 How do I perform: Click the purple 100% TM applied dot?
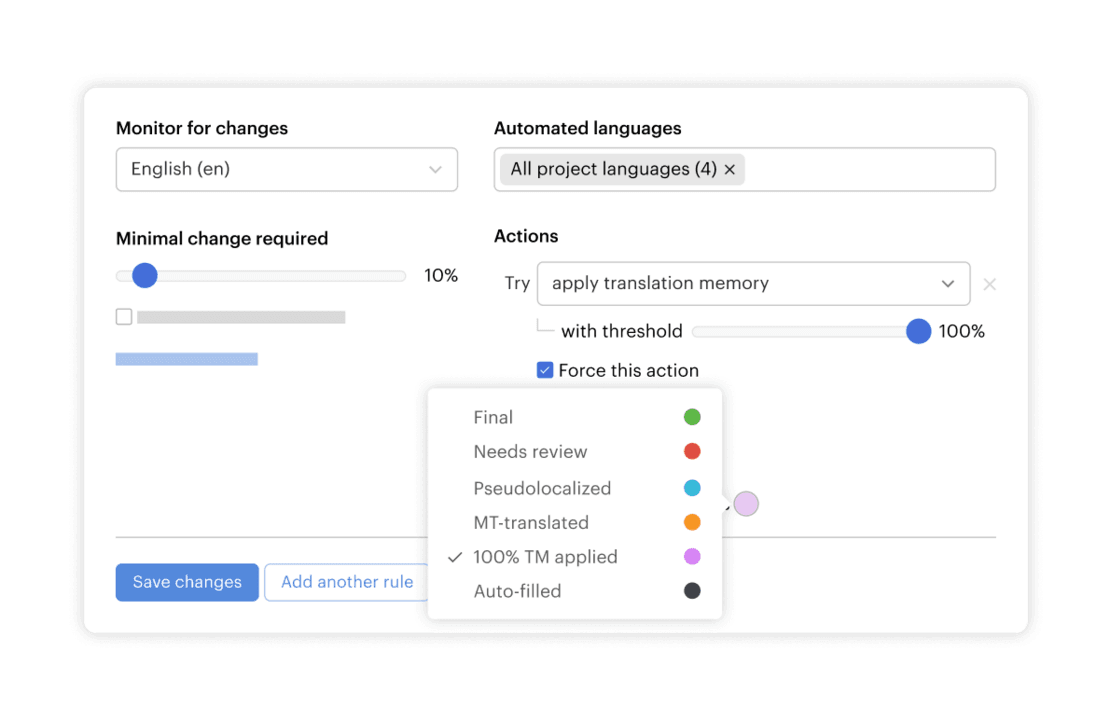[x=692, y=557]
